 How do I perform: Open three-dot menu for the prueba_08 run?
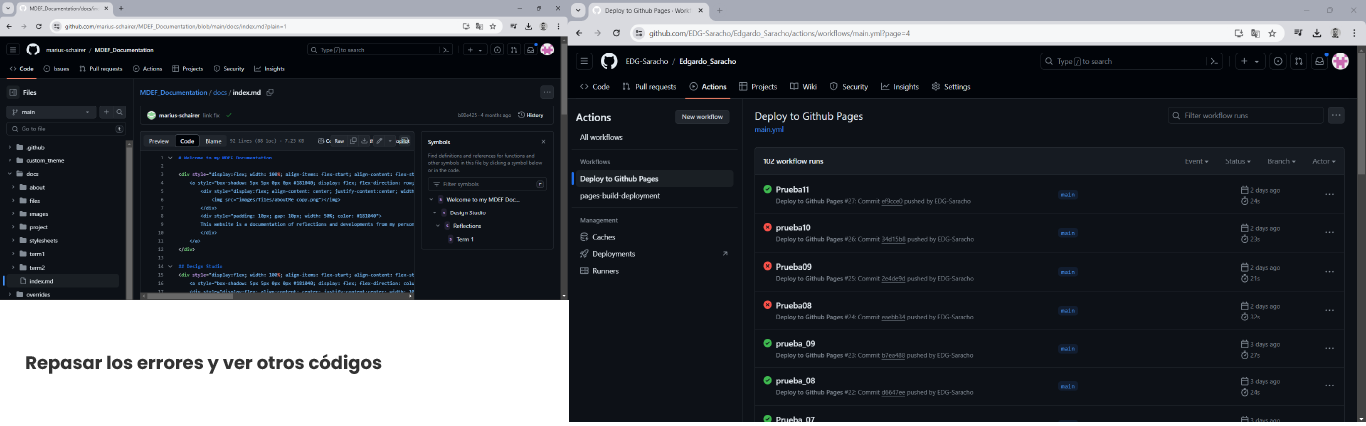(1329, 386)
